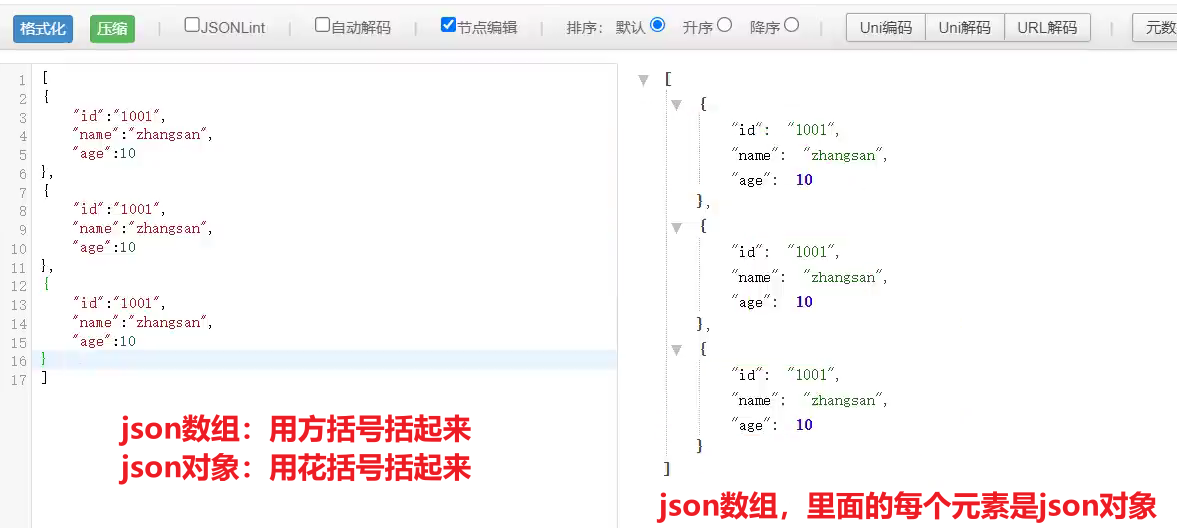1177x528 pixels.
Task: Click the third "id" key in tree view
Action: [748, 375]
